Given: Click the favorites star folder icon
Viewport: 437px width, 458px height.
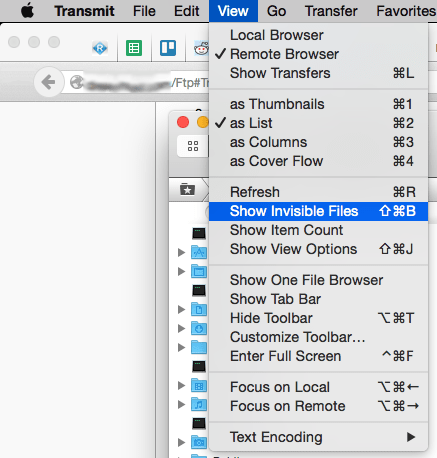Looking at the screenshot, I should click(x=187, y=190).
